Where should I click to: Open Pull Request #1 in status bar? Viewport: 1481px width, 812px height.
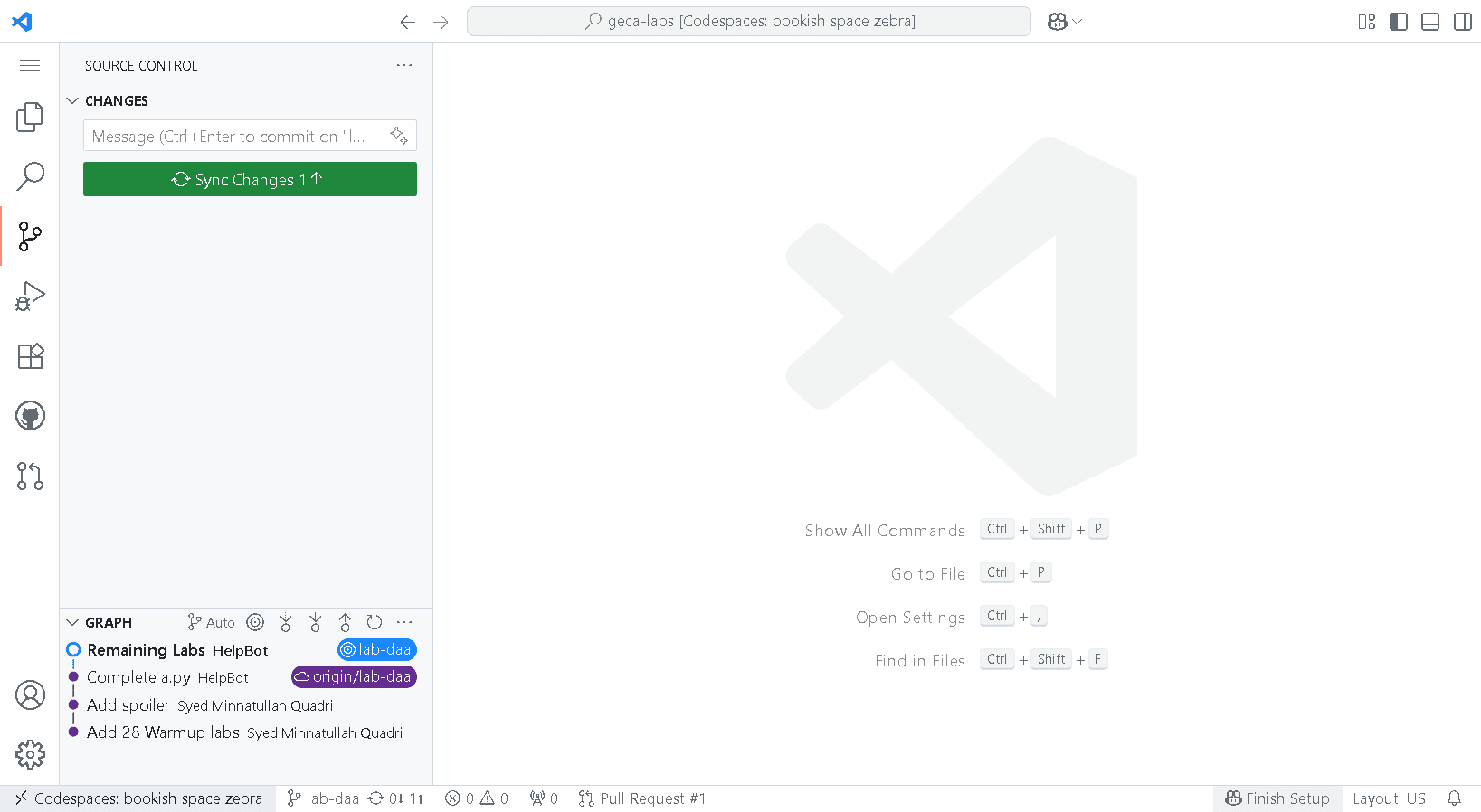click(642, 798)
